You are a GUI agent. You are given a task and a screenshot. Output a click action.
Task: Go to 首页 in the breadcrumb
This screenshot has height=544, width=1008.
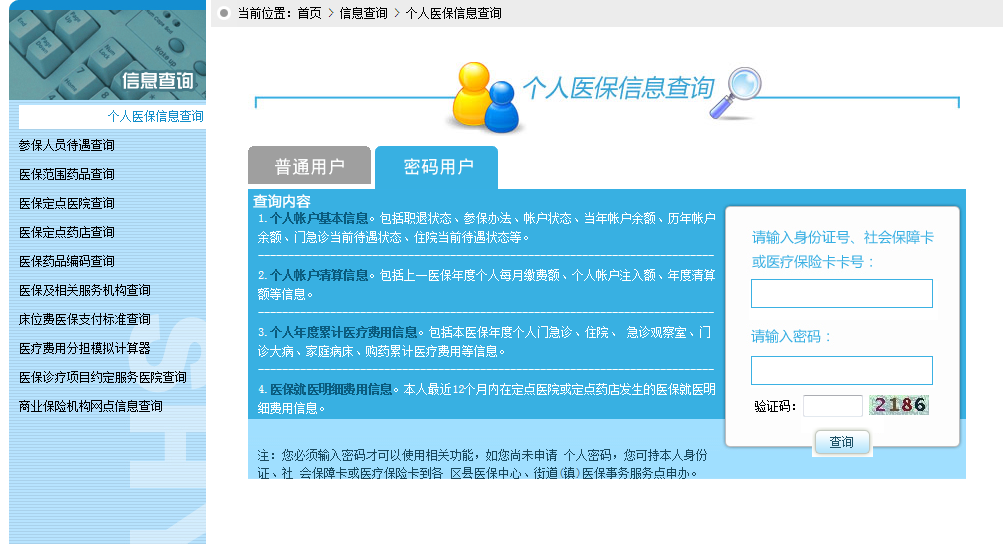pyautogui.click(x=309, y=13)
